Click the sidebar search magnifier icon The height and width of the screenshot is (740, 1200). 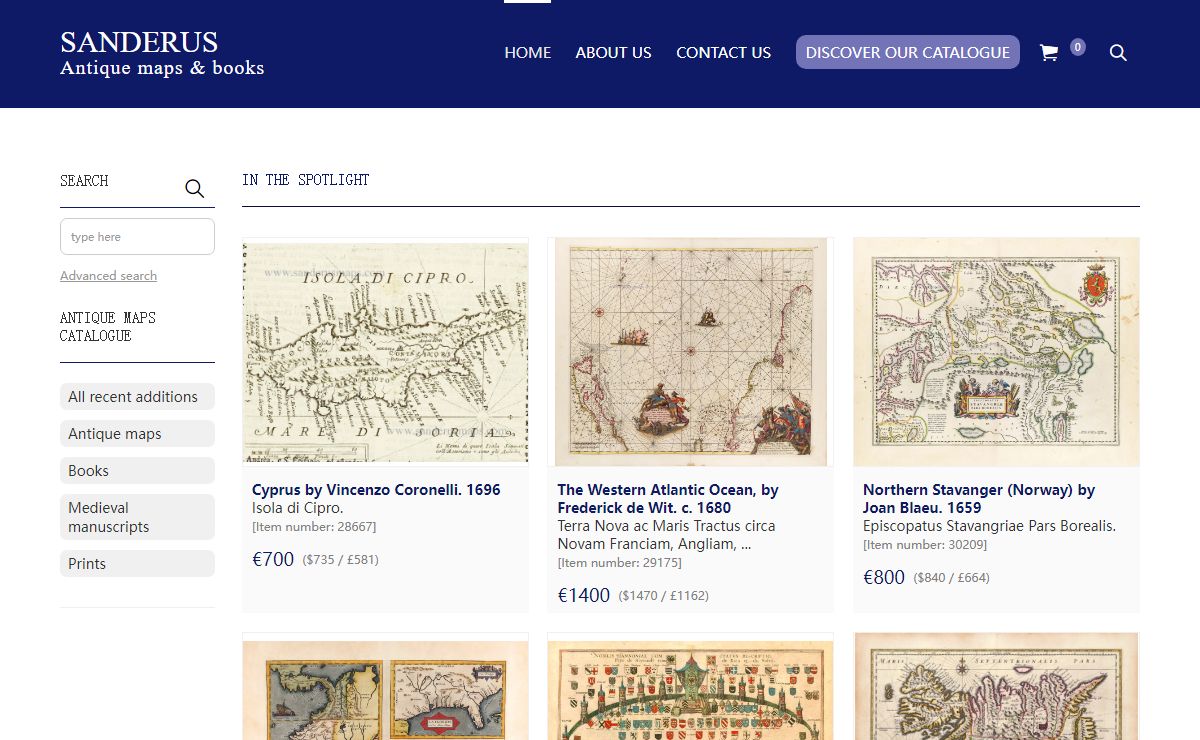pyautogui.click(x=194, y=188)
